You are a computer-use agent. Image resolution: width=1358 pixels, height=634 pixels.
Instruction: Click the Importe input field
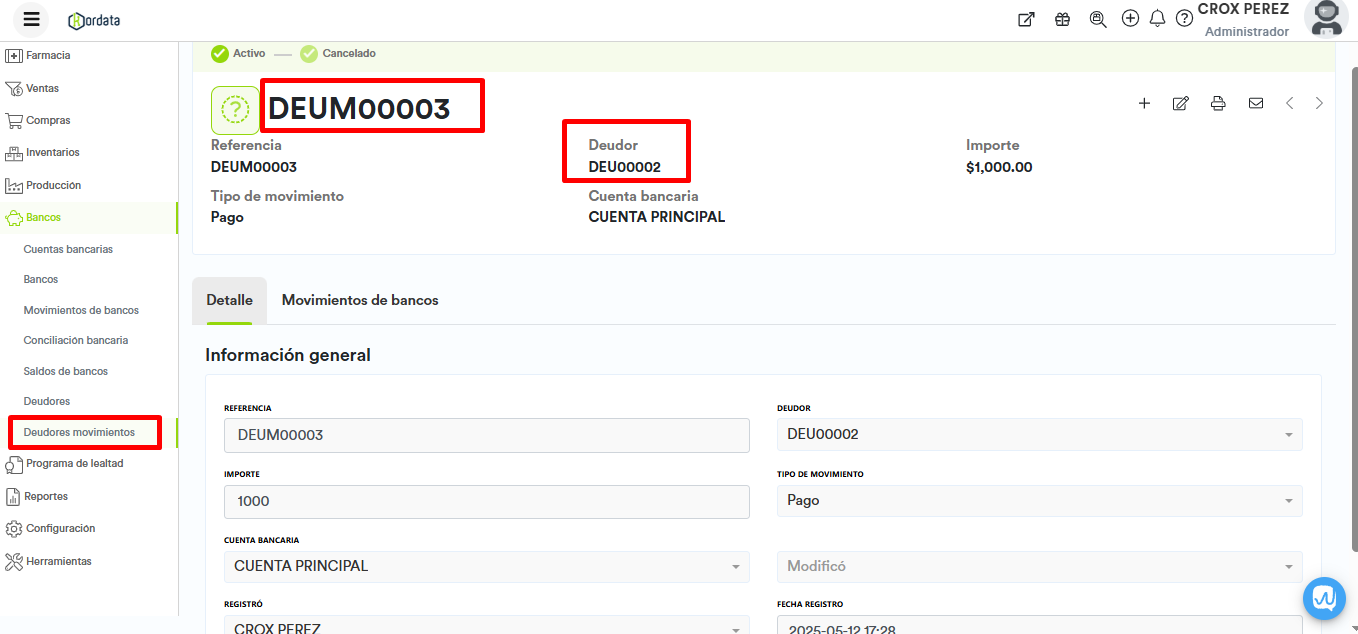coord(486,501)
